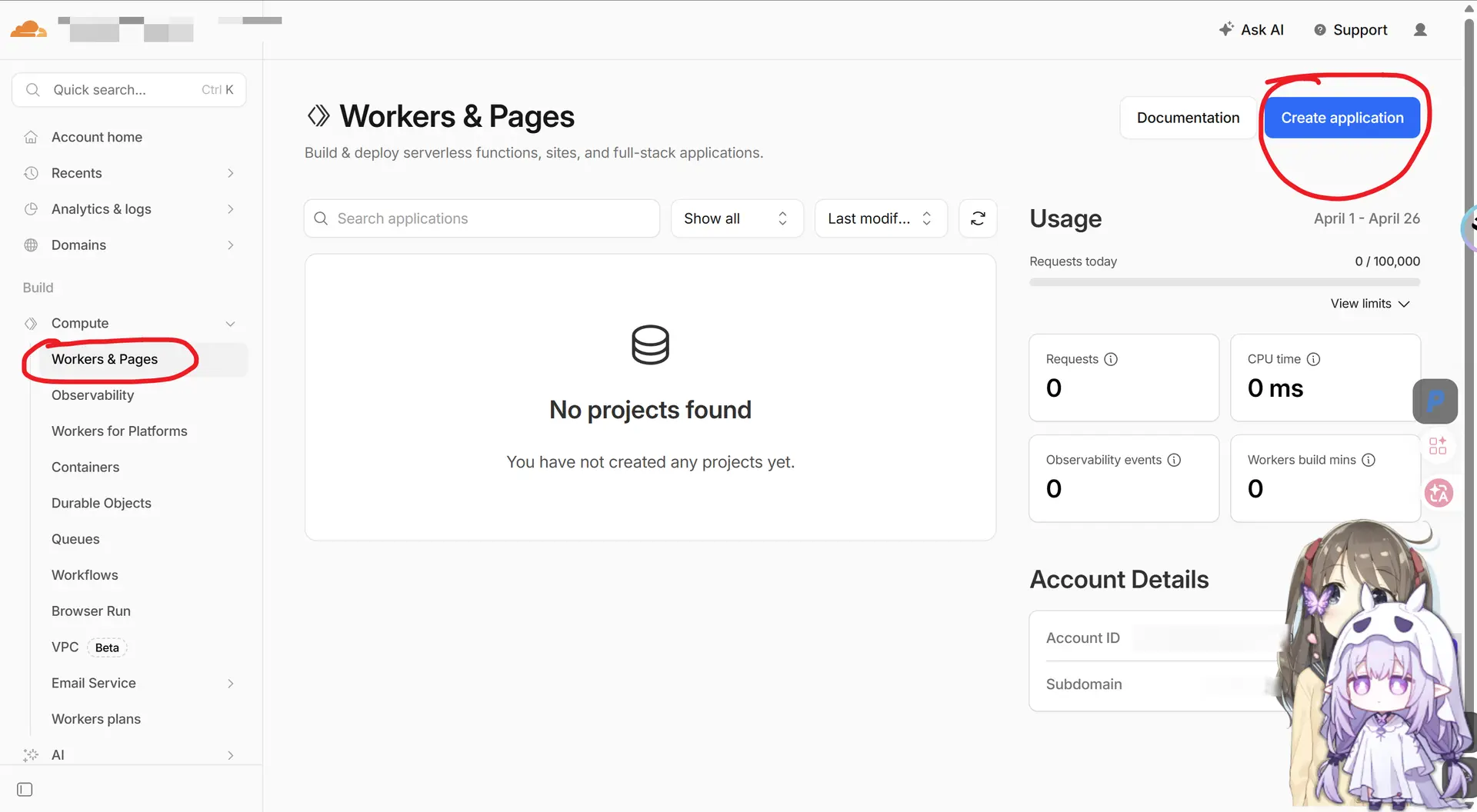Image resolution: width=1477 pixels, height=812 pixels.
Task: Go to Observability
Action: [x=92, y=395]
